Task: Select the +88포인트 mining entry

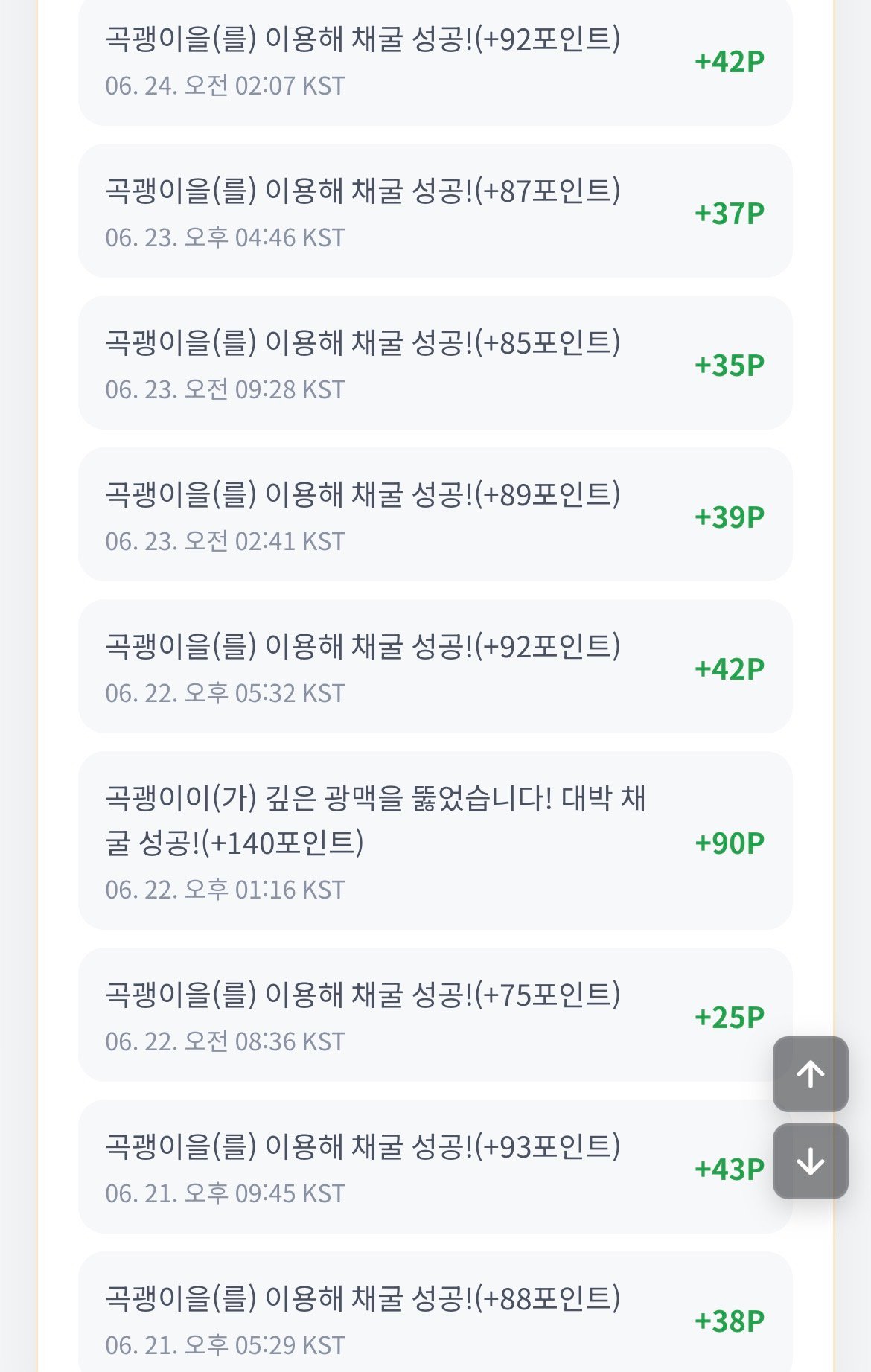Action: click(435, 1312)
